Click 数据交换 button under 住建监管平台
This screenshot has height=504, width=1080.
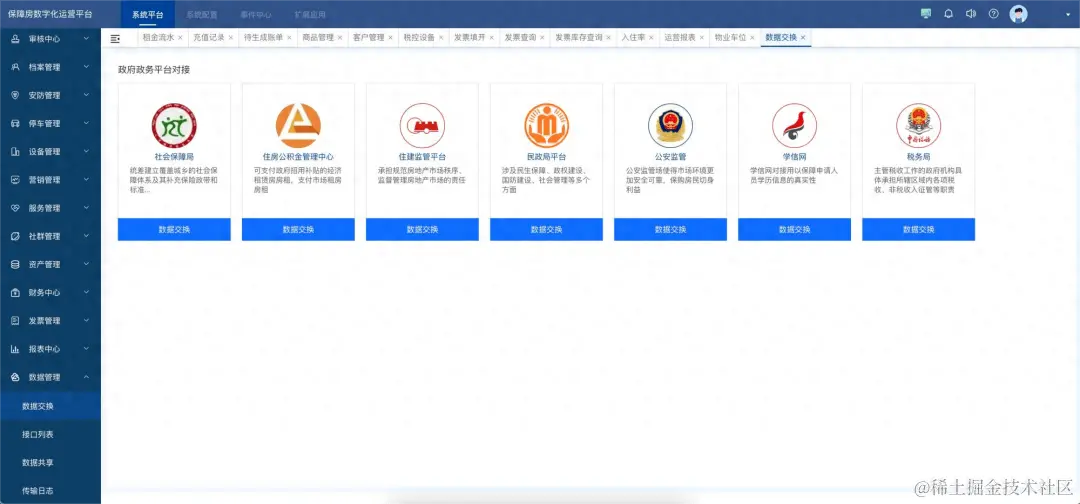click(422, 229)
